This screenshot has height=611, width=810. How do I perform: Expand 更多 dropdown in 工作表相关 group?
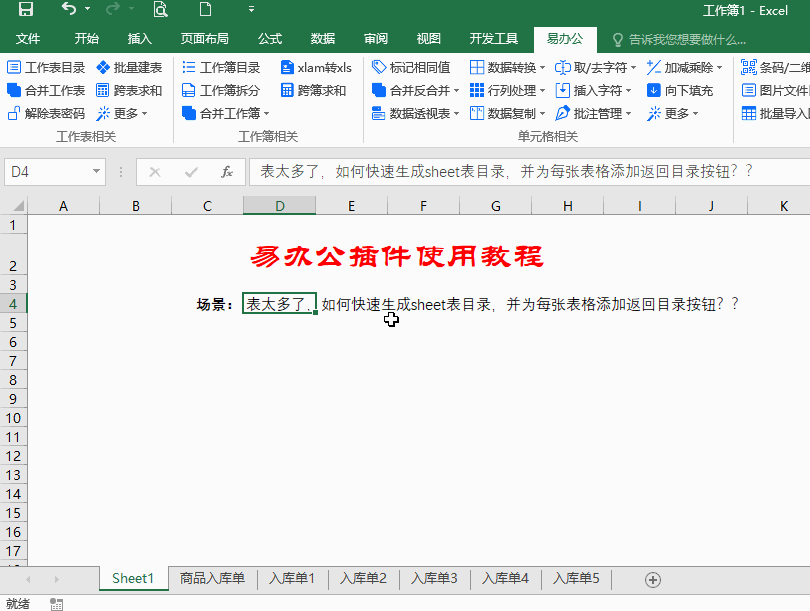[144, 113]
